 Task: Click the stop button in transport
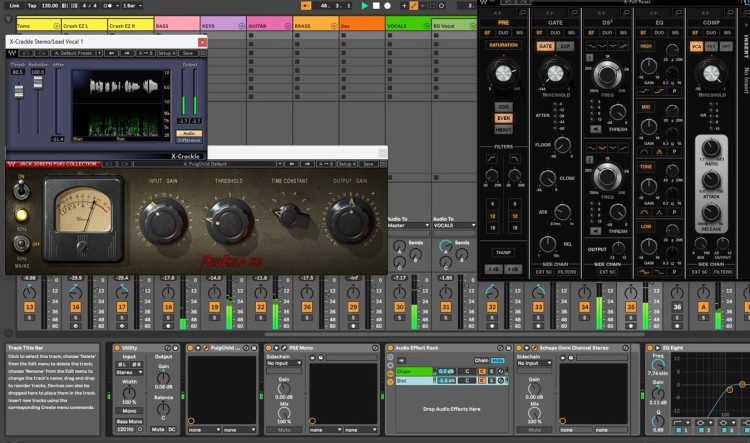click(376, 6)
